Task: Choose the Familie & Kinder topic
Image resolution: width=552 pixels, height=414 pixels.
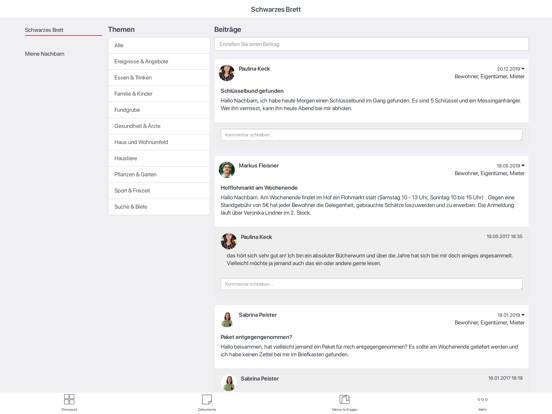Action: click(x=159, y=94)
